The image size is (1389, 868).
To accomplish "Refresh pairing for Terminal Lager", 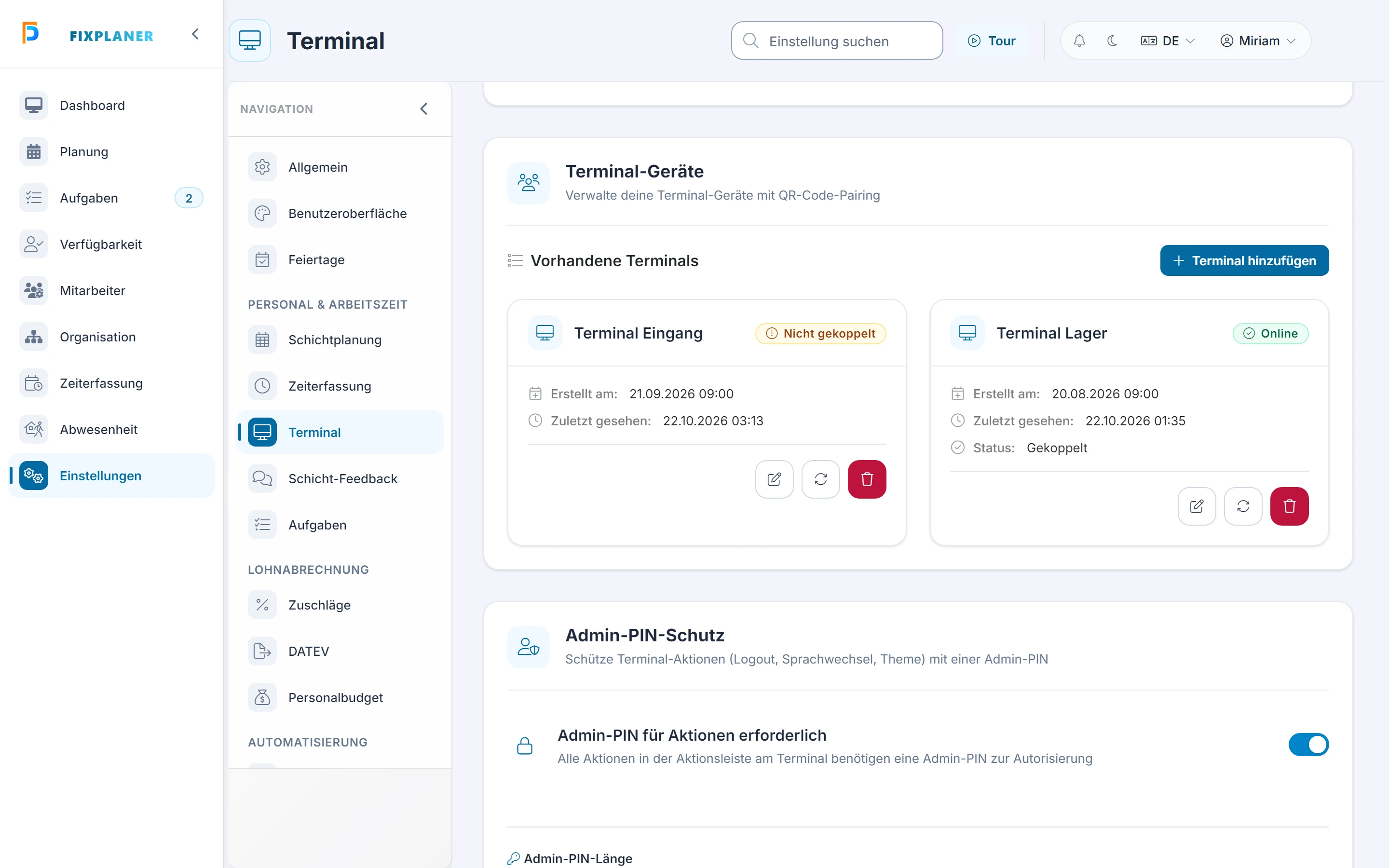I will [x=1243, y=506].
